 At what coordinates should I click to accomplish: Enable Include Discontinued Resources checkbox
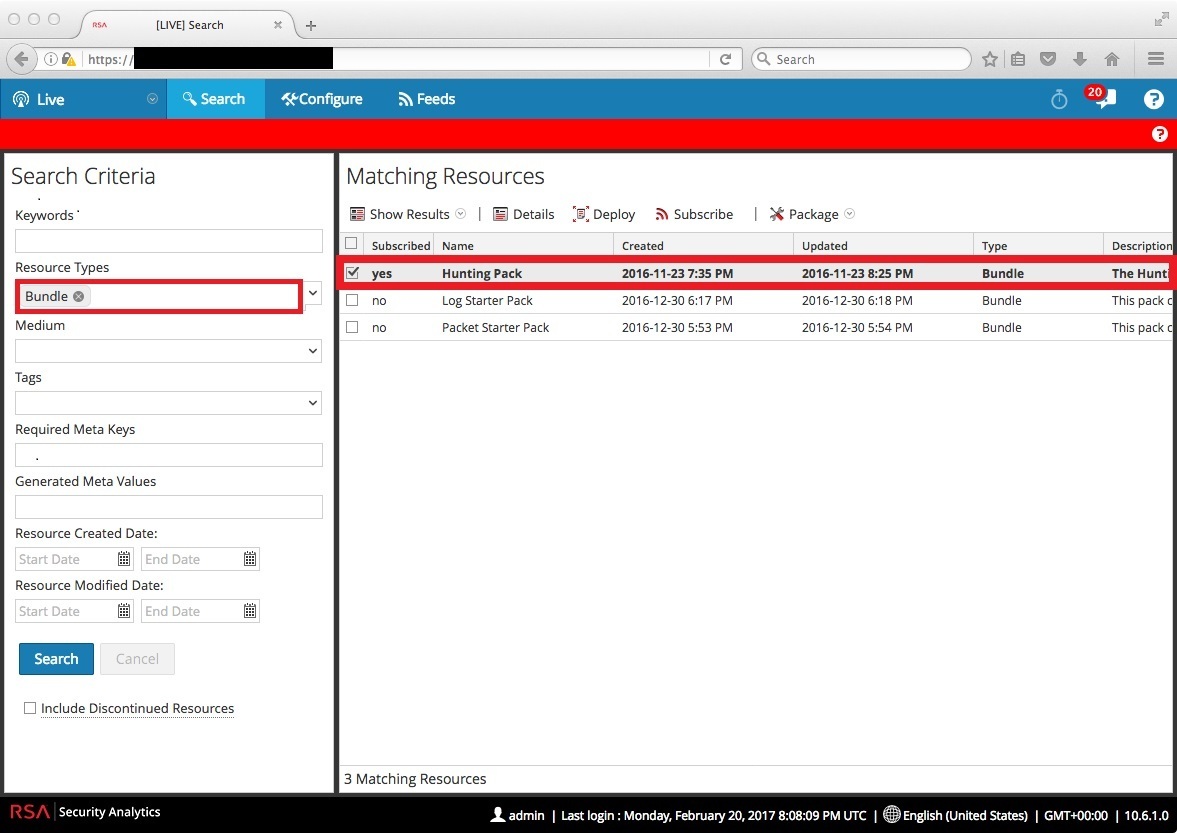click(30, 708)
